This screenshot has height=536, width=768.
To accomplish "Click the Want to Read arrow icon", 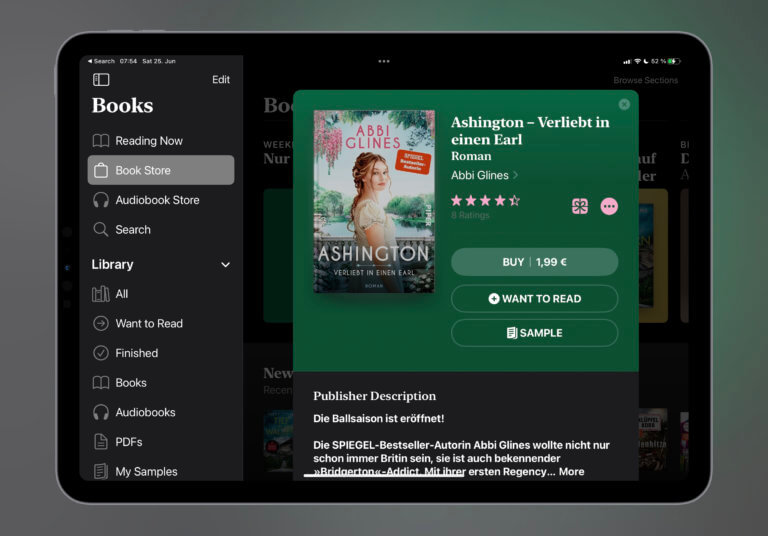I will click(101, 323).
